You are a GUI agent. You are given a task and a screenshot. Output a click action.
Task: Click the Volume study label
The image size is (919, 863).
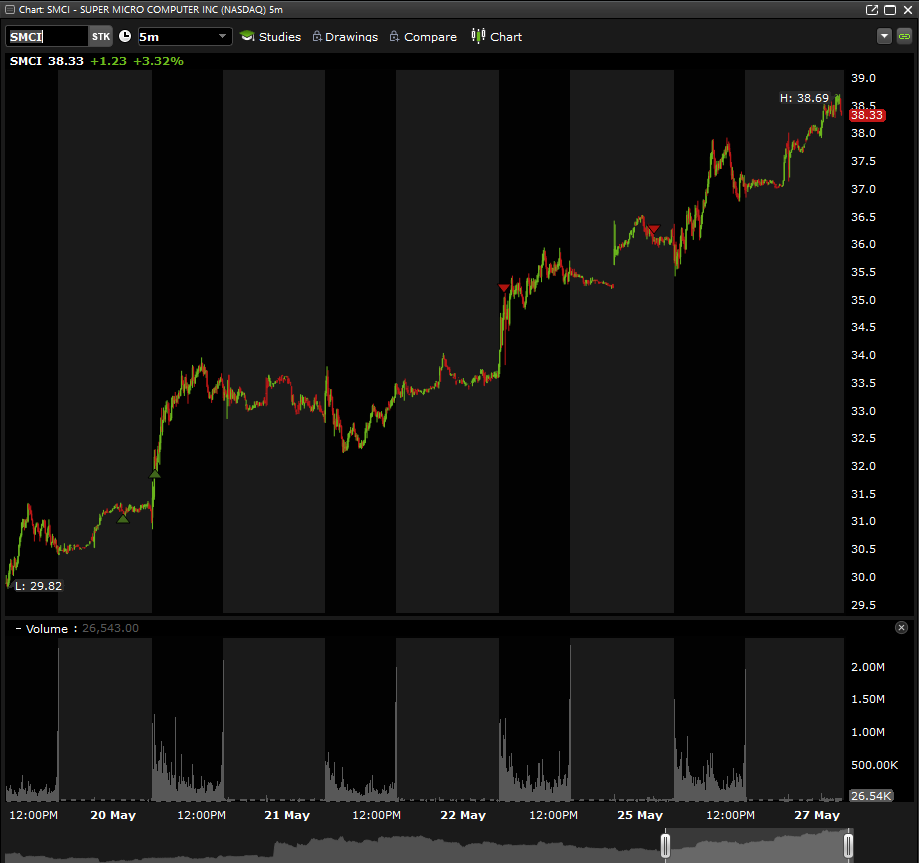(47, 628)
